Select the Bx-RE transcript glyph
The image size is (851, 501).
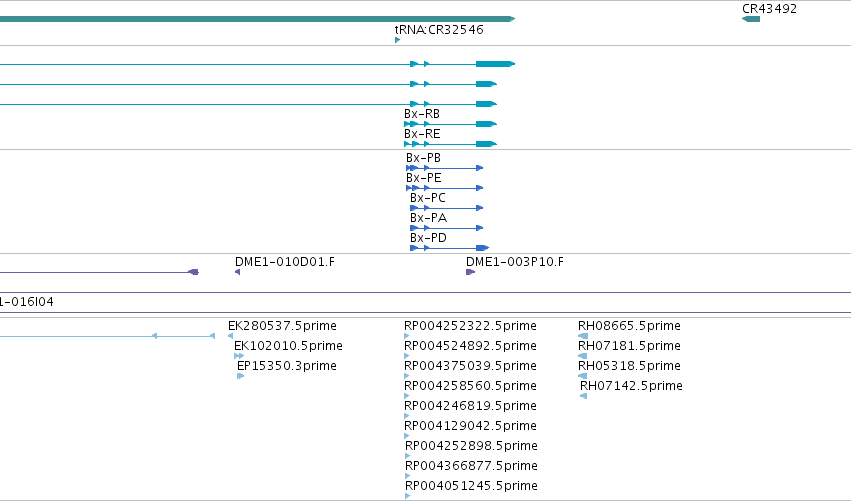coord(450,144)
